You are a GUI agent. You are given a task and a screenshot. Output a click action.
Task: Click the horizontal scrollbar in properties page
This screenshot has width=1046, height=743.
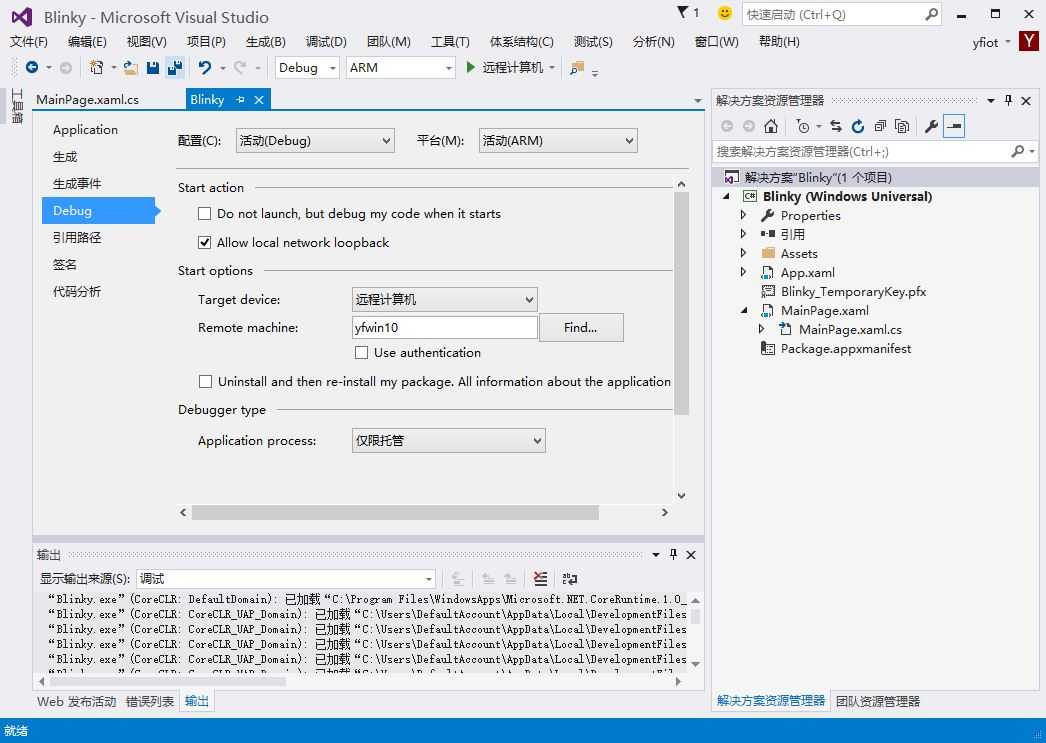coord(395,513)
